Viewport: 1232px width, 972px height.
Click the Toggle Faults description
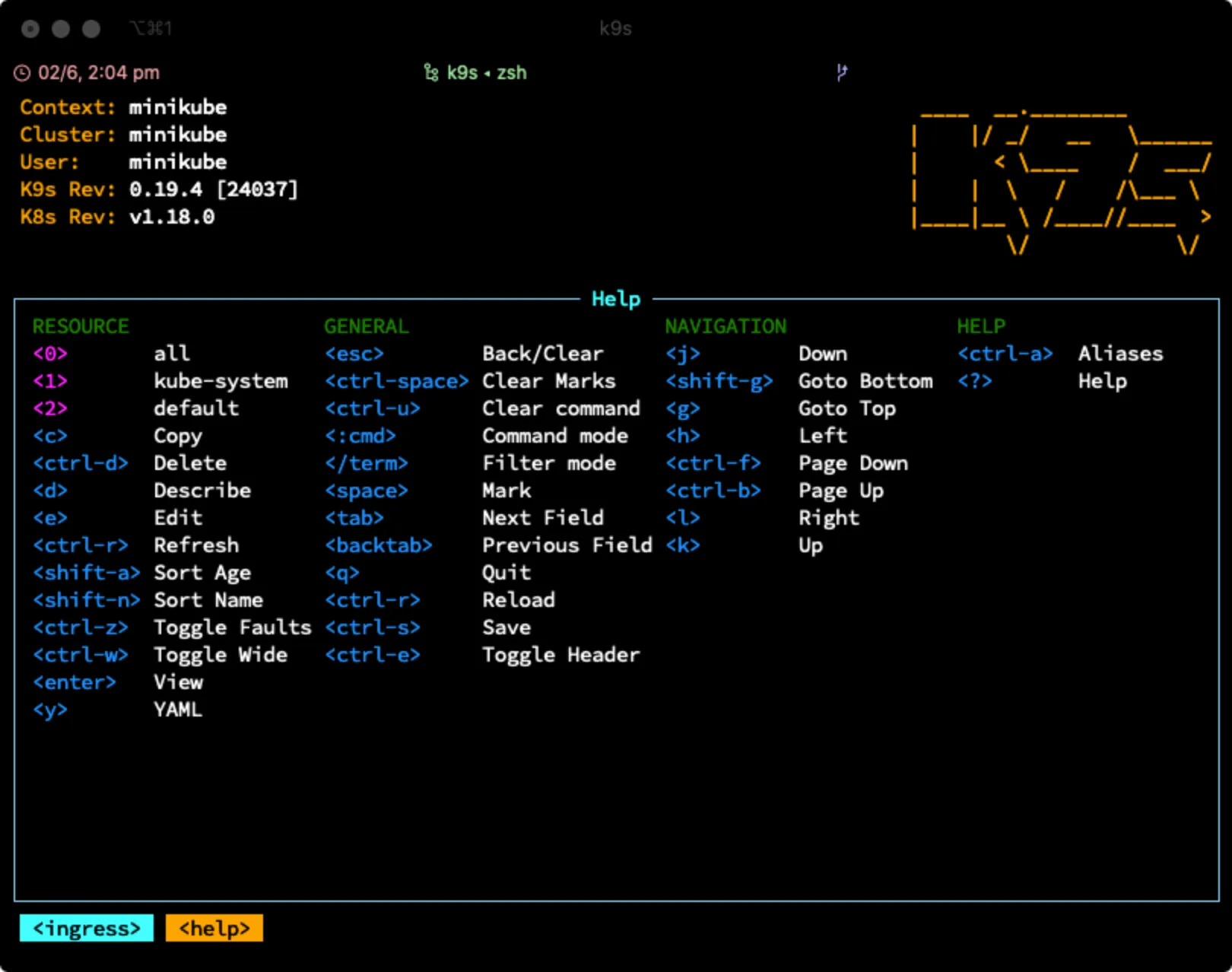pos(233,627)
